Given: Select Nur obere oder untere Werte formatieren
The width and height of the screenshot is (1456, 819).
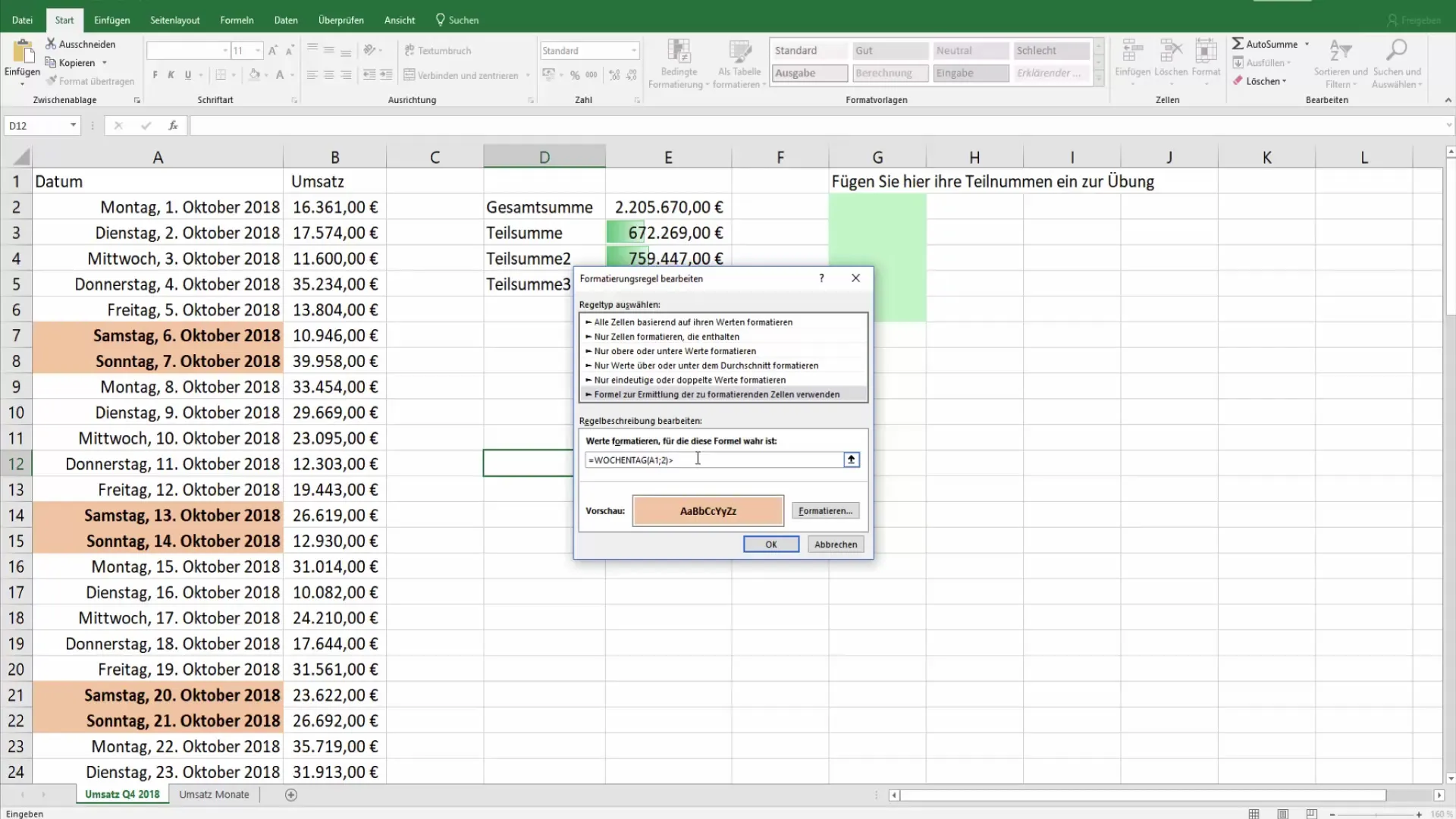Looking at the screenshot, I should 723,351.
